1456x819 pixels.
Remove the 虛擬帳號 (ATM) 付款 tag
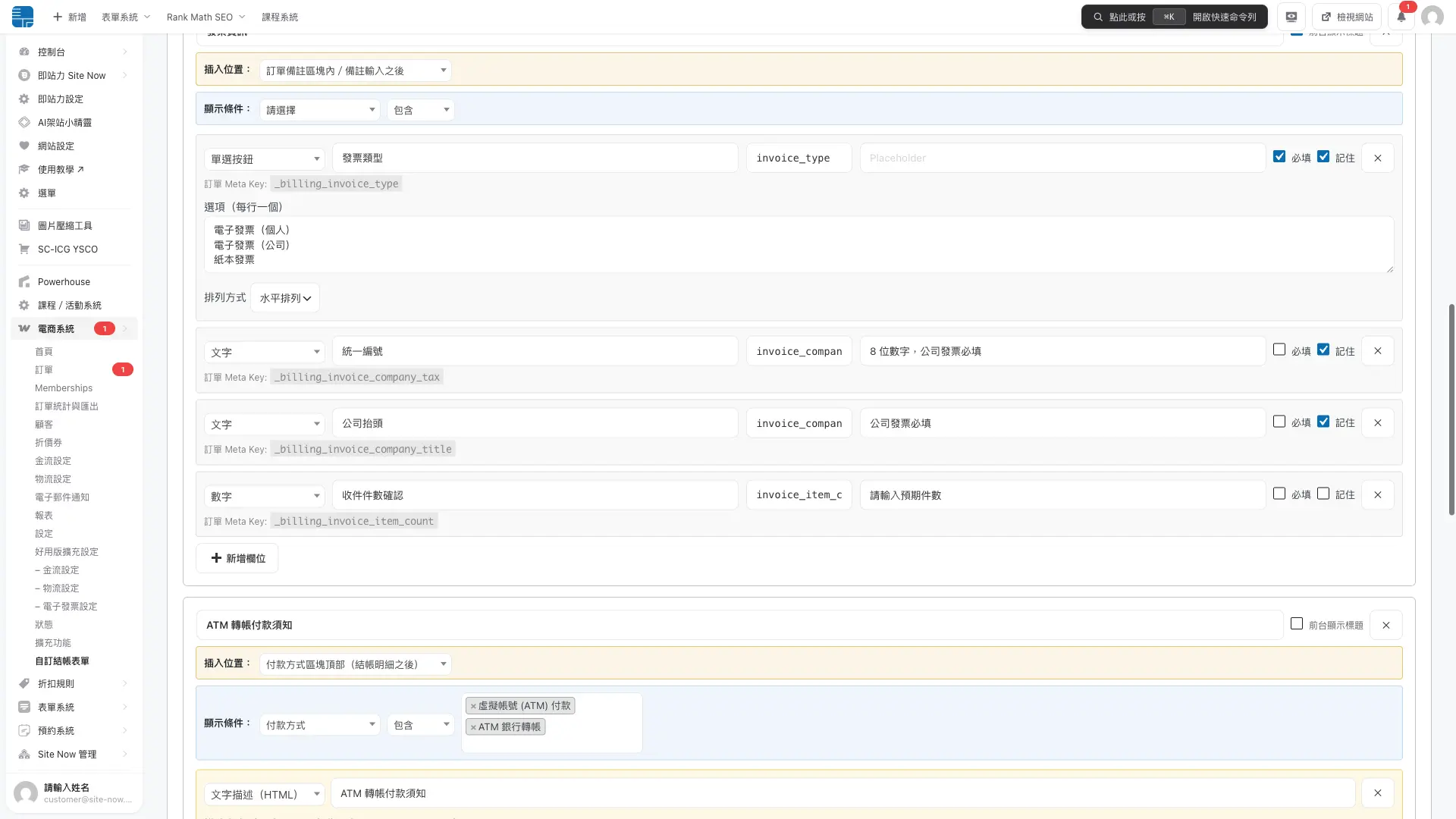(473, 706)
